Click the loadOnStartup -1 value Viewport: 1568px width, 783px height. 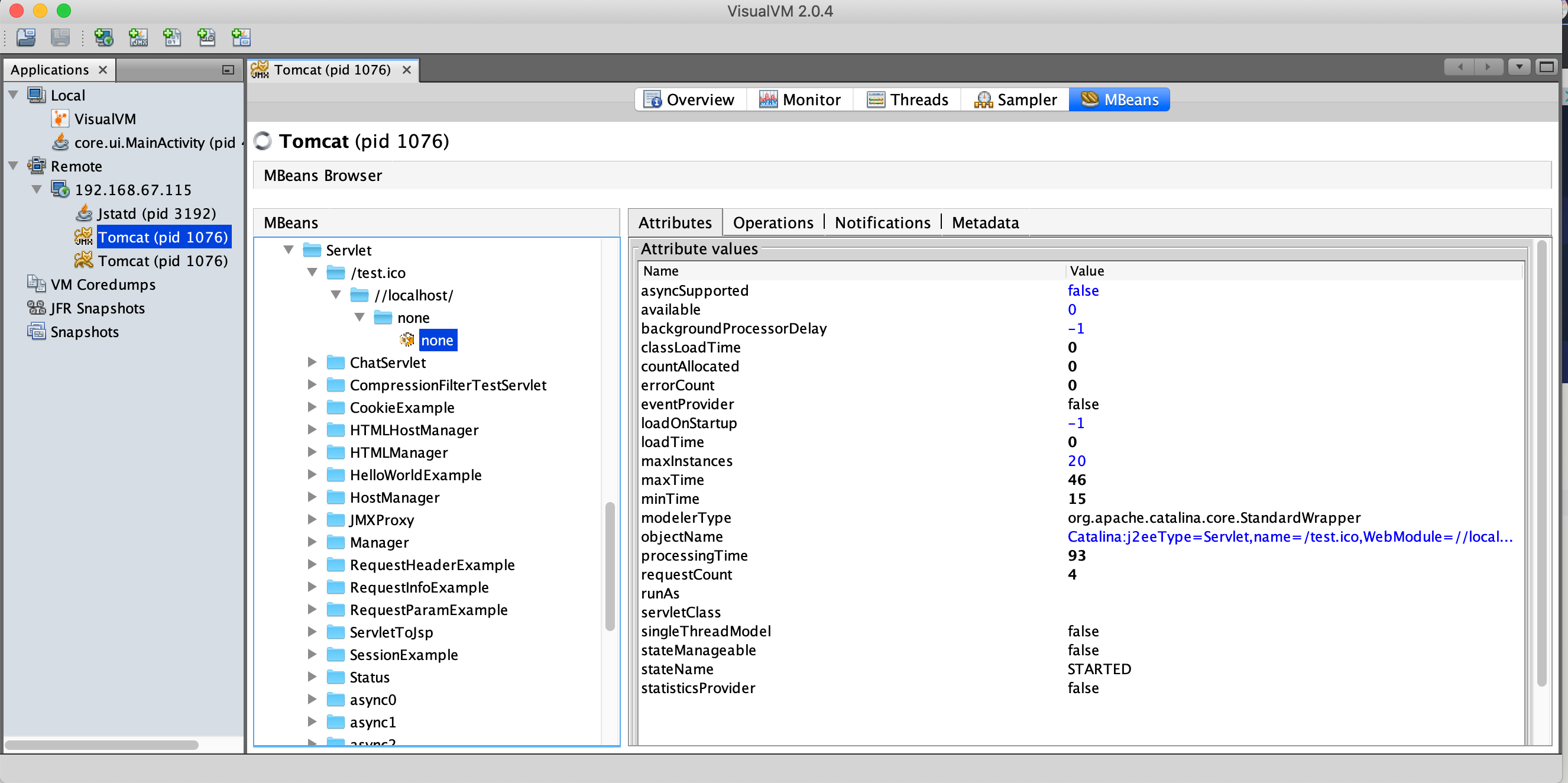click(x=1076, y=423)
